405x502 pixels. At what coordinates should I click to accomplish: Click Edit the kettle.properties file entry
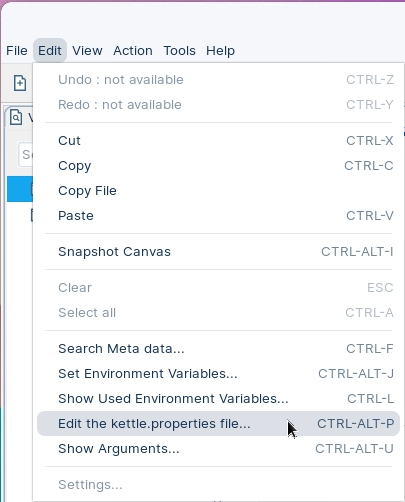pos(218,424)
